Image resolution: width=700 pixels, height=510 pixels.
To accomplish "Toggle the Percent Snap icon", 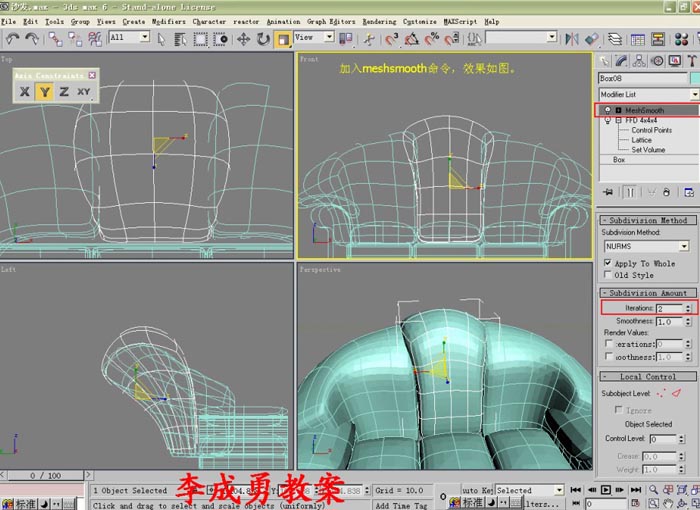I will tap(432, 39).
